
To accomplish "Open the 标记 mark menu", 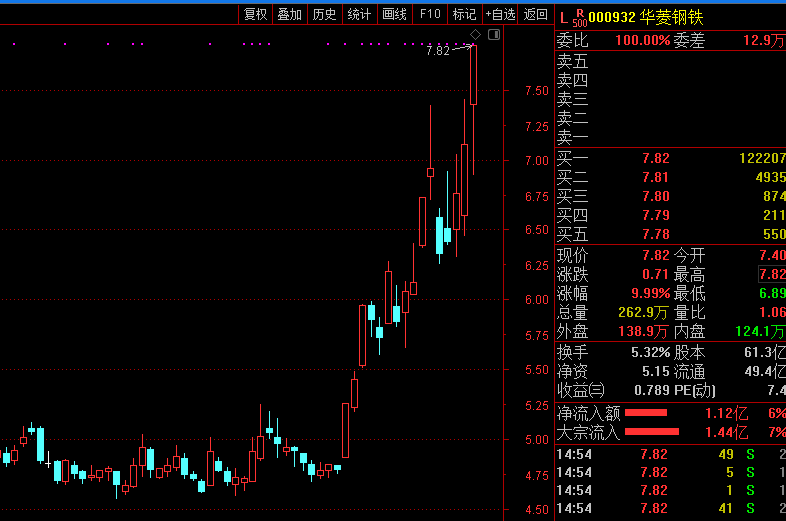I will point(464,14).
